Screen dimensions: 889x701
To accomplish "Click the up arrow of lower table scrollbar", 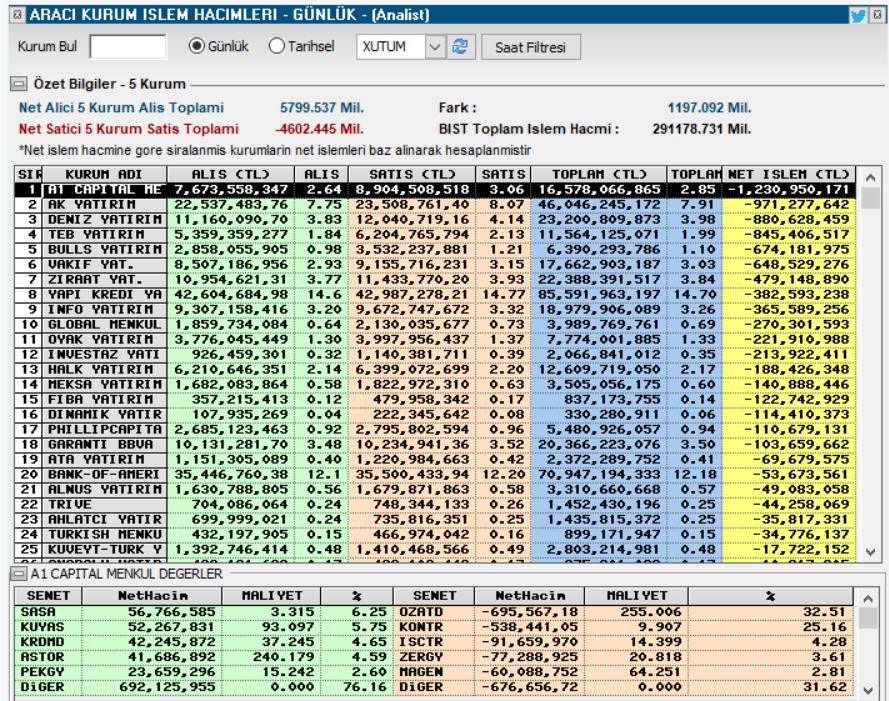I will point(867,598).
